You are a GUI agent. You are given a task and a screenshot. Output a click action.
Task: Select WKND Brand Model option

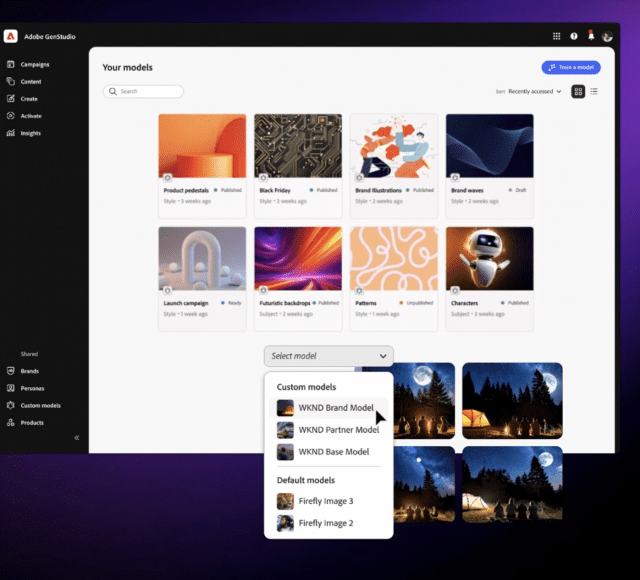point(329,408)
